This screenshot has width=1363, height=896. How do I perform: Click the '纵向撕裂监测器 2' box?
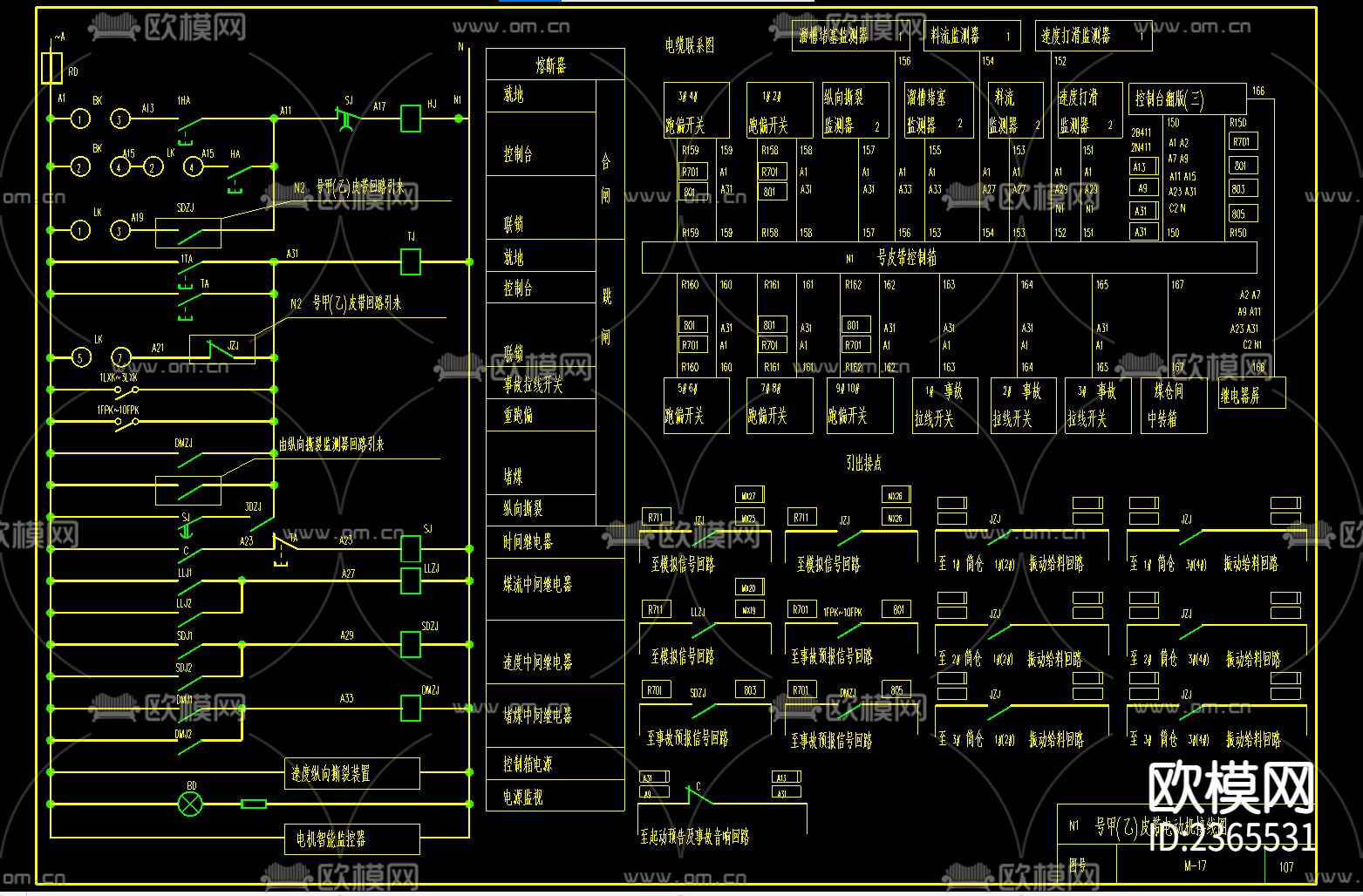tap(855, 110)
